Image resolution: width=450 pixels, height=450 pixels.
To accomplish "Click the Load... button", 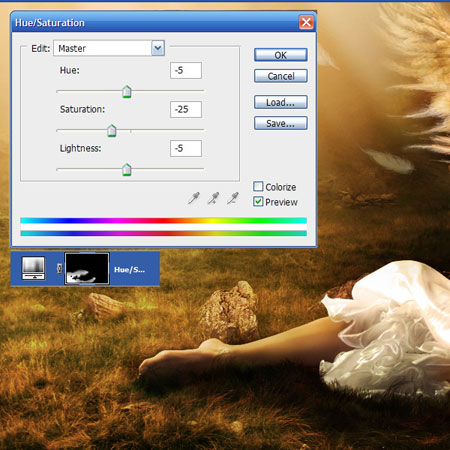I will coord(281,102).
